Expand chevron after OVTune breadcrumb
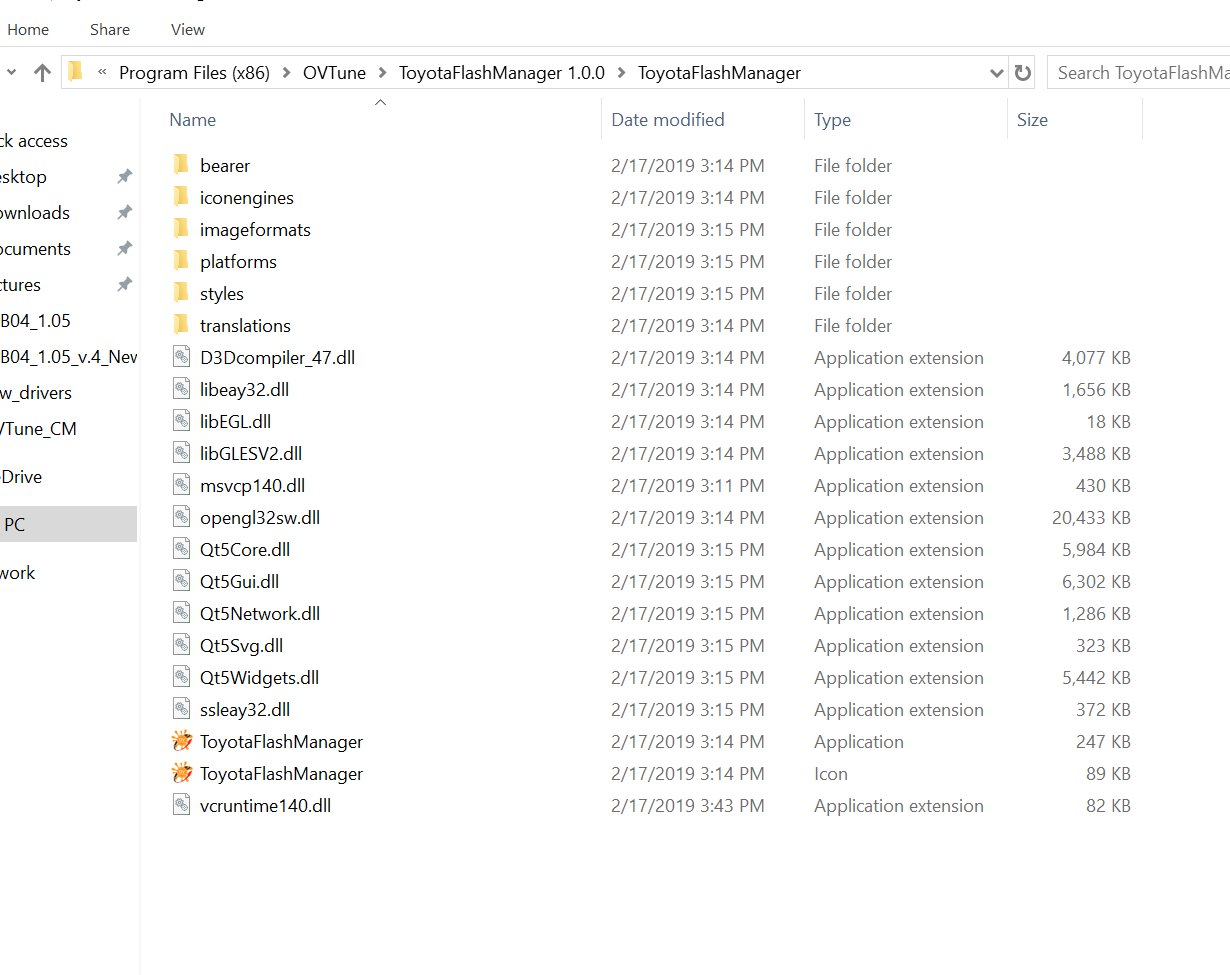 pyautogui.click(x=381, y=72)
